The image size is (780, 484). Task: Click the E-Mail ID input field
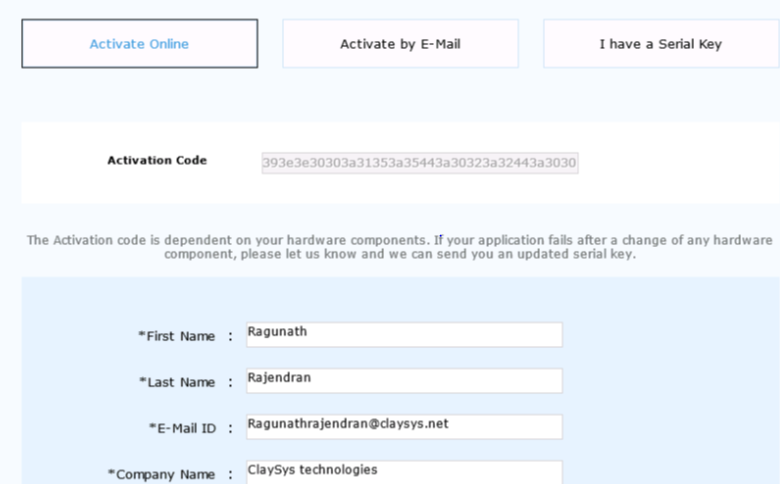[404, 427]
